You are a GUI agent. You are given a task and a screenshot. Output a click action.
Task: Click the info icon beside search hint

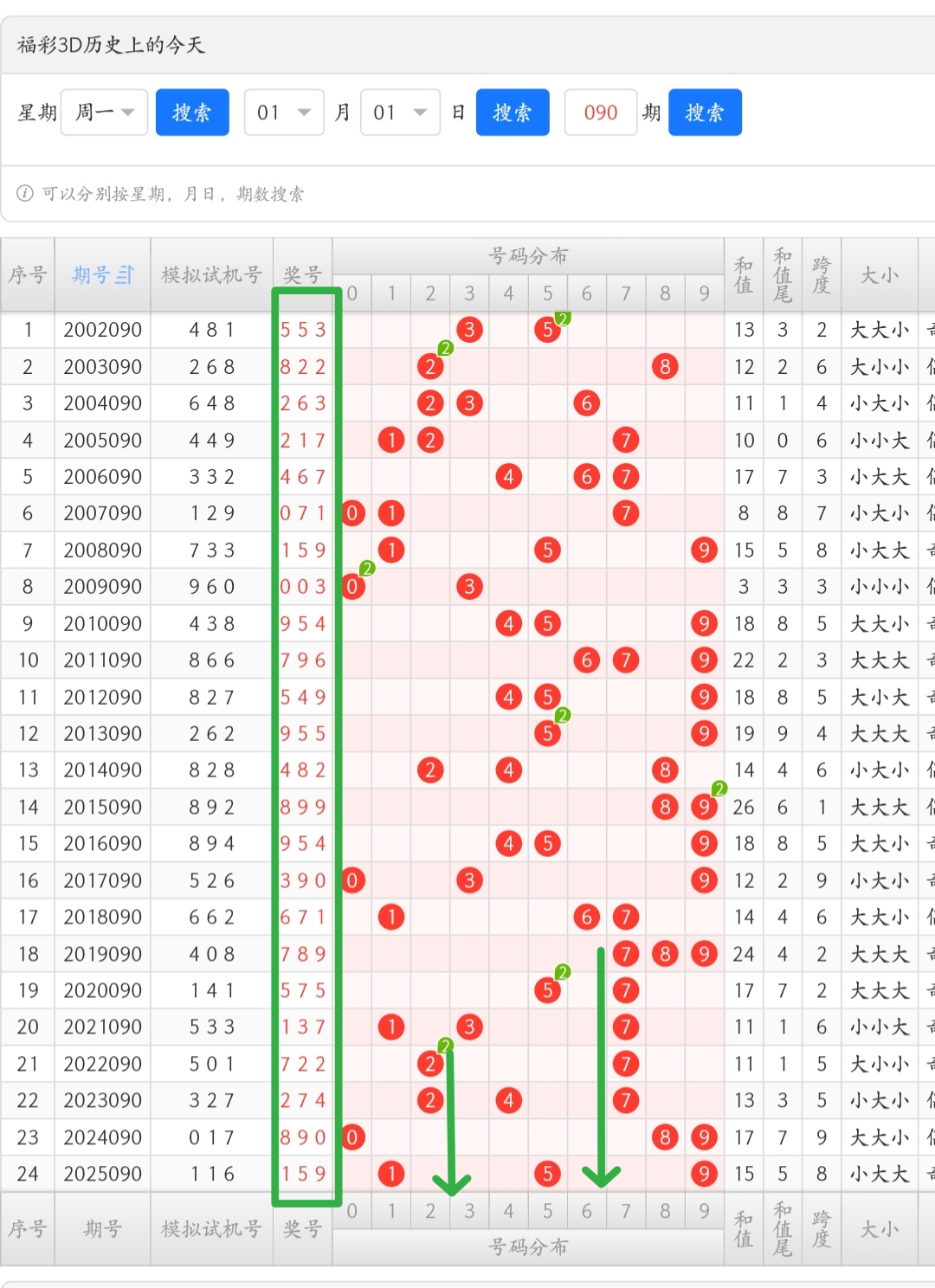25,193
